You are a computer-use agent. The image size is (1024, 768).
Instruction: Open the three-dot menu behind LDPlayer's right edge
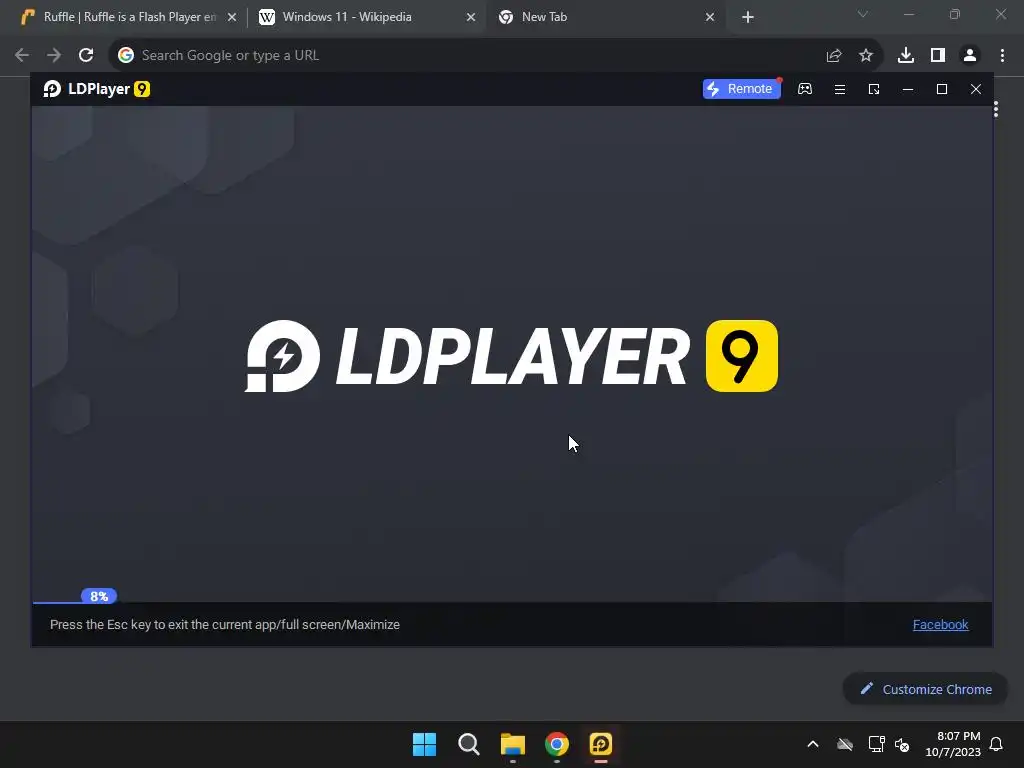tap(996, 110)
